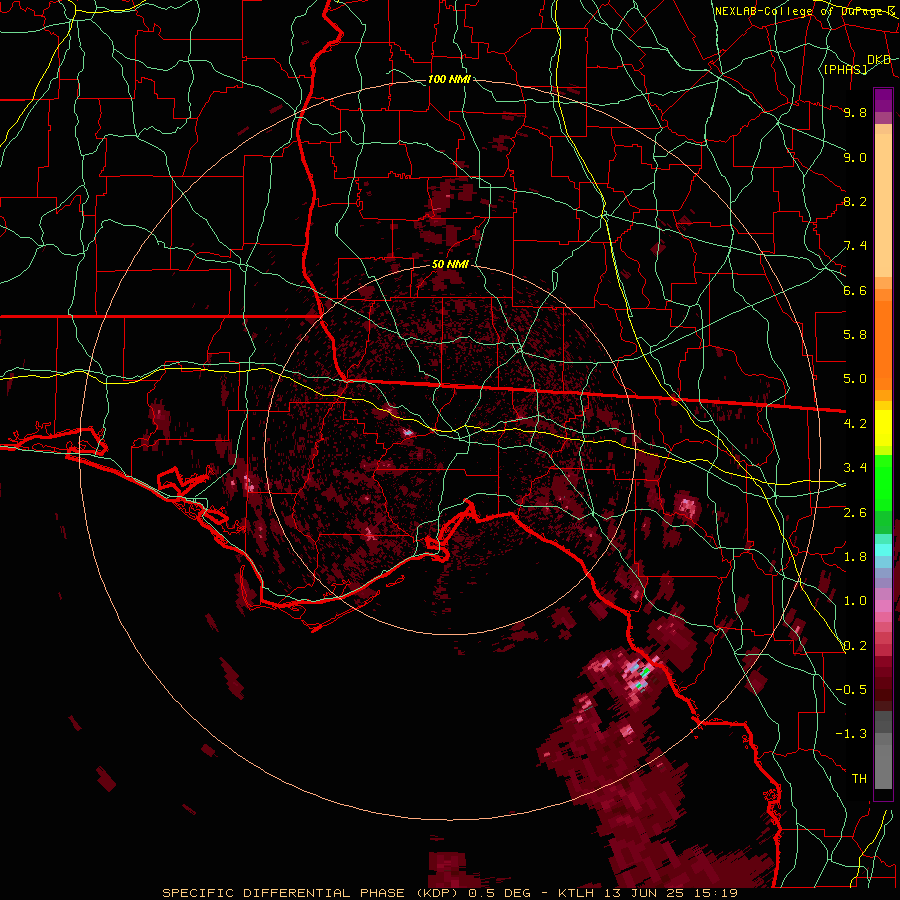
Task: Click the 9.0 value on the color scale
Action: [855, 157]
